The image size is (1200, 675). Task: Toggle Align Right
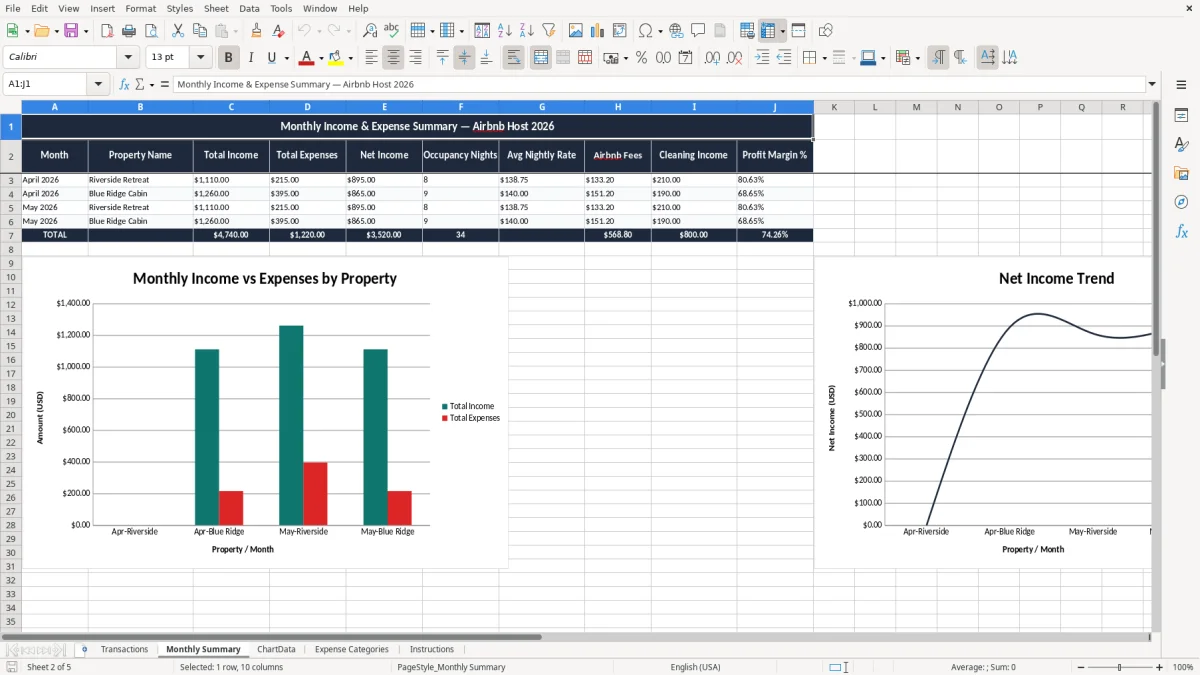(416, 58)
